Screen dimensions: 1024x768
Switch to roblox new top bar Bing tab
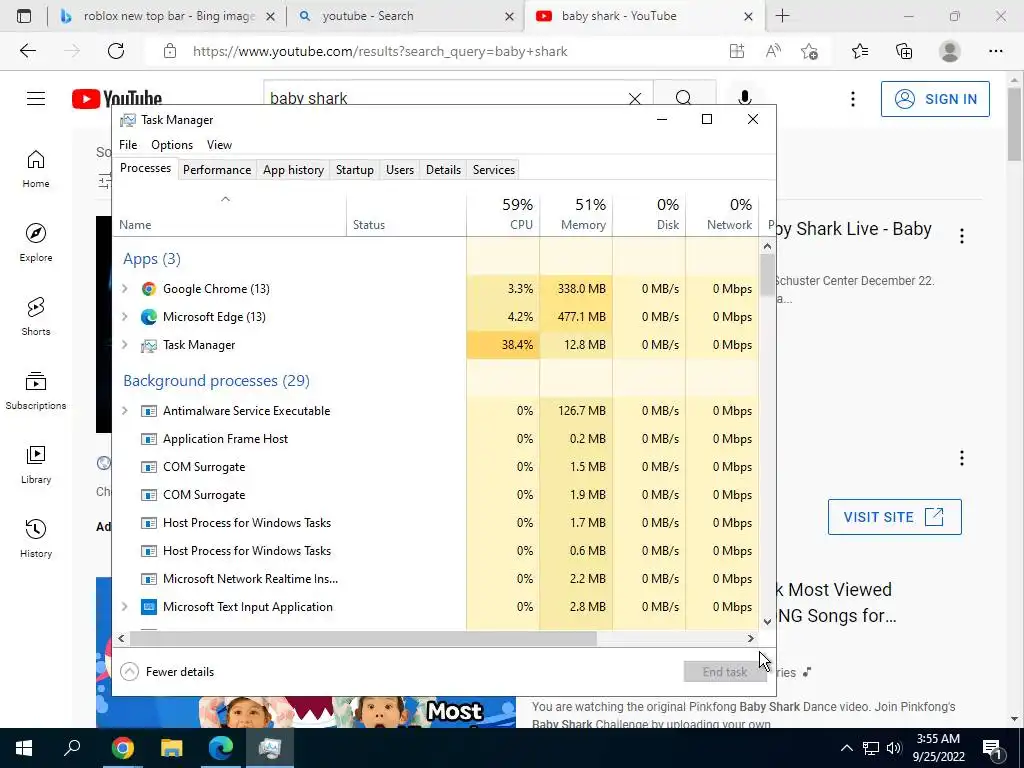pyautogui.click(x=168, y=16)
